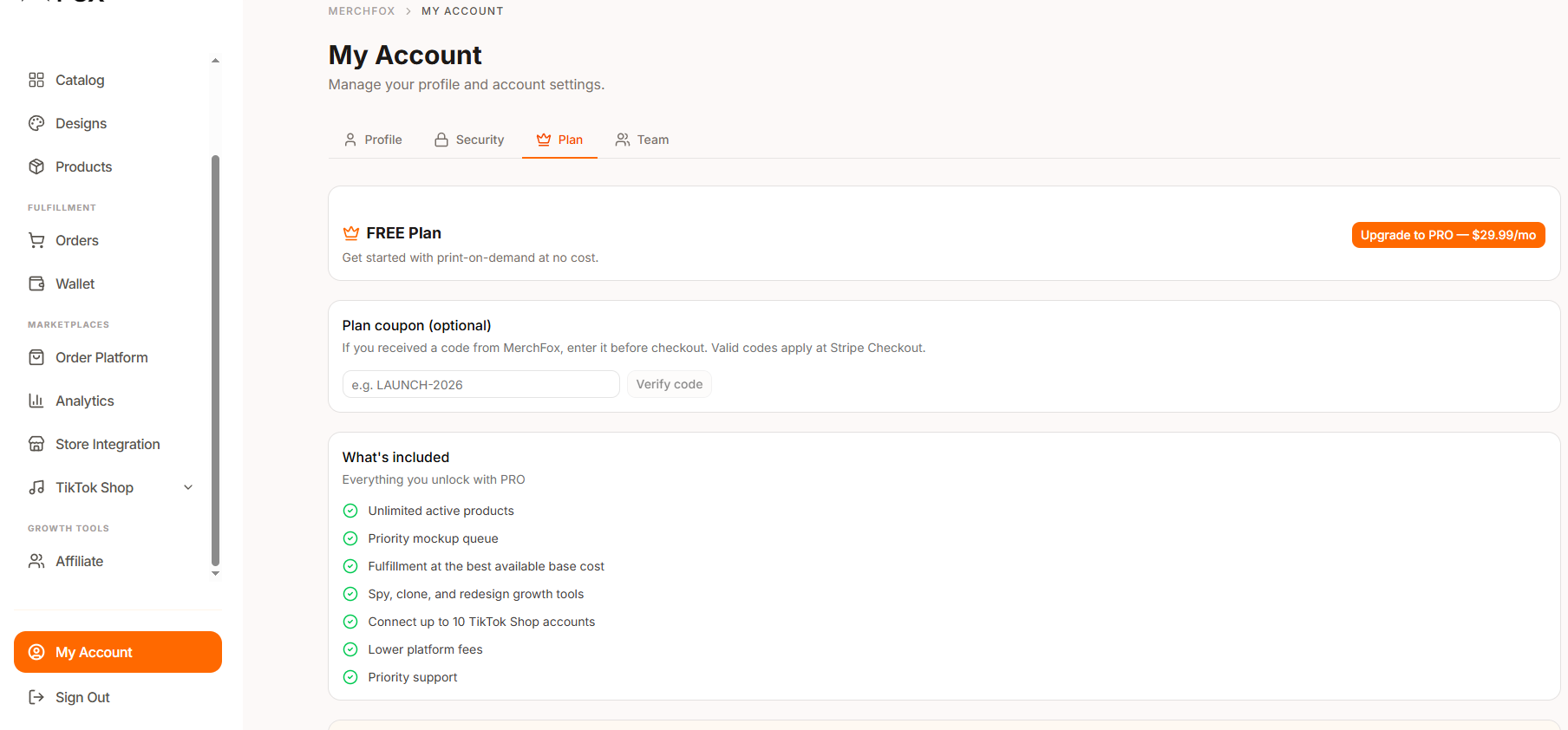Click the sidebar scroll up arrow
The width and height of the screenshot is (1568, 730).
click(x=215, y=61)
